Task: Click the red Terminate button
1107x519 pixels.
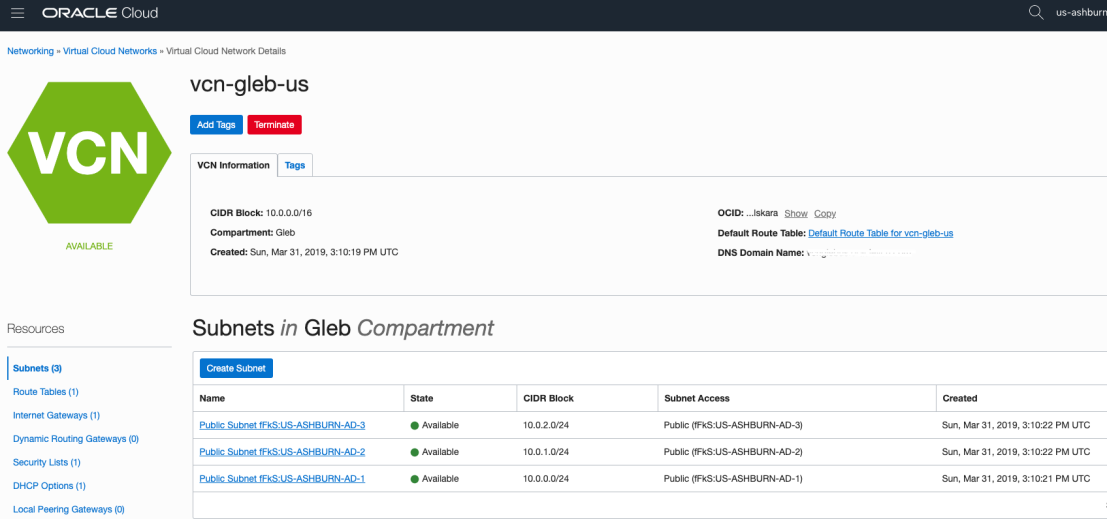Action: click(274, 124)
